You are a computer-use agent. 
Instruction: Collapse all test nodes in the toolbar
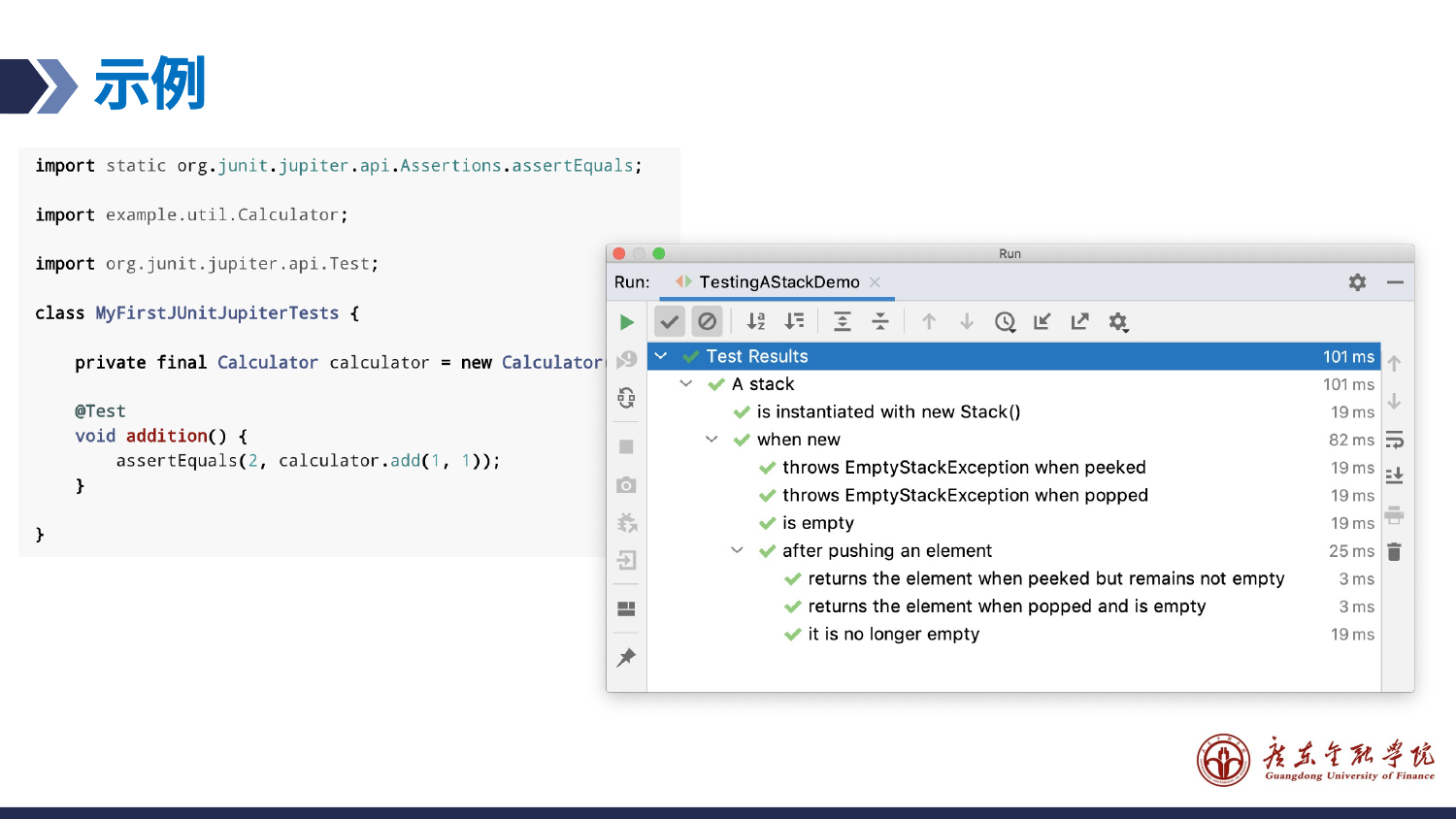coord(880,322)
